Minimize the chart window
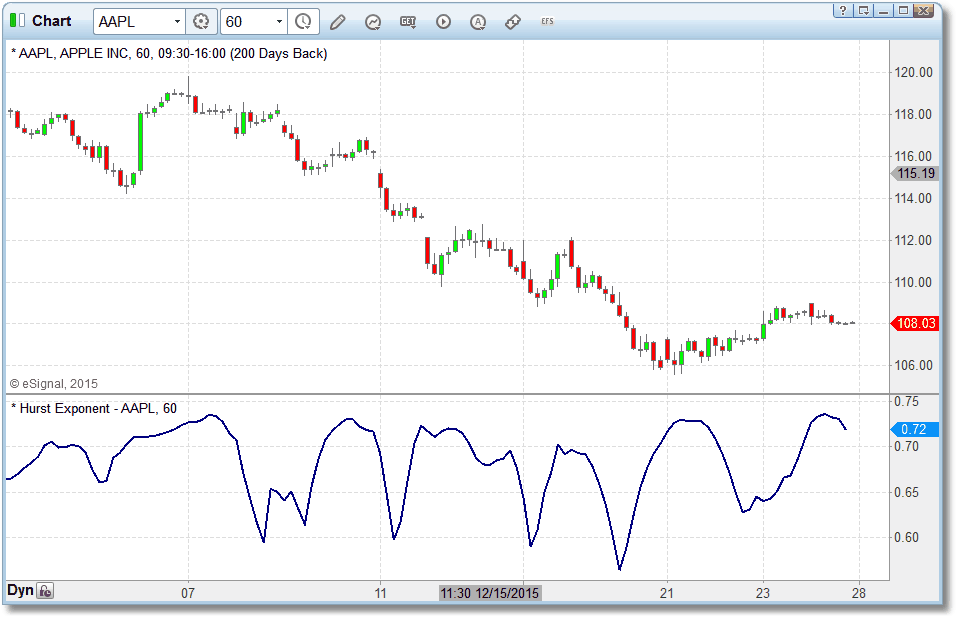957x619 pixels. (883, 10)
